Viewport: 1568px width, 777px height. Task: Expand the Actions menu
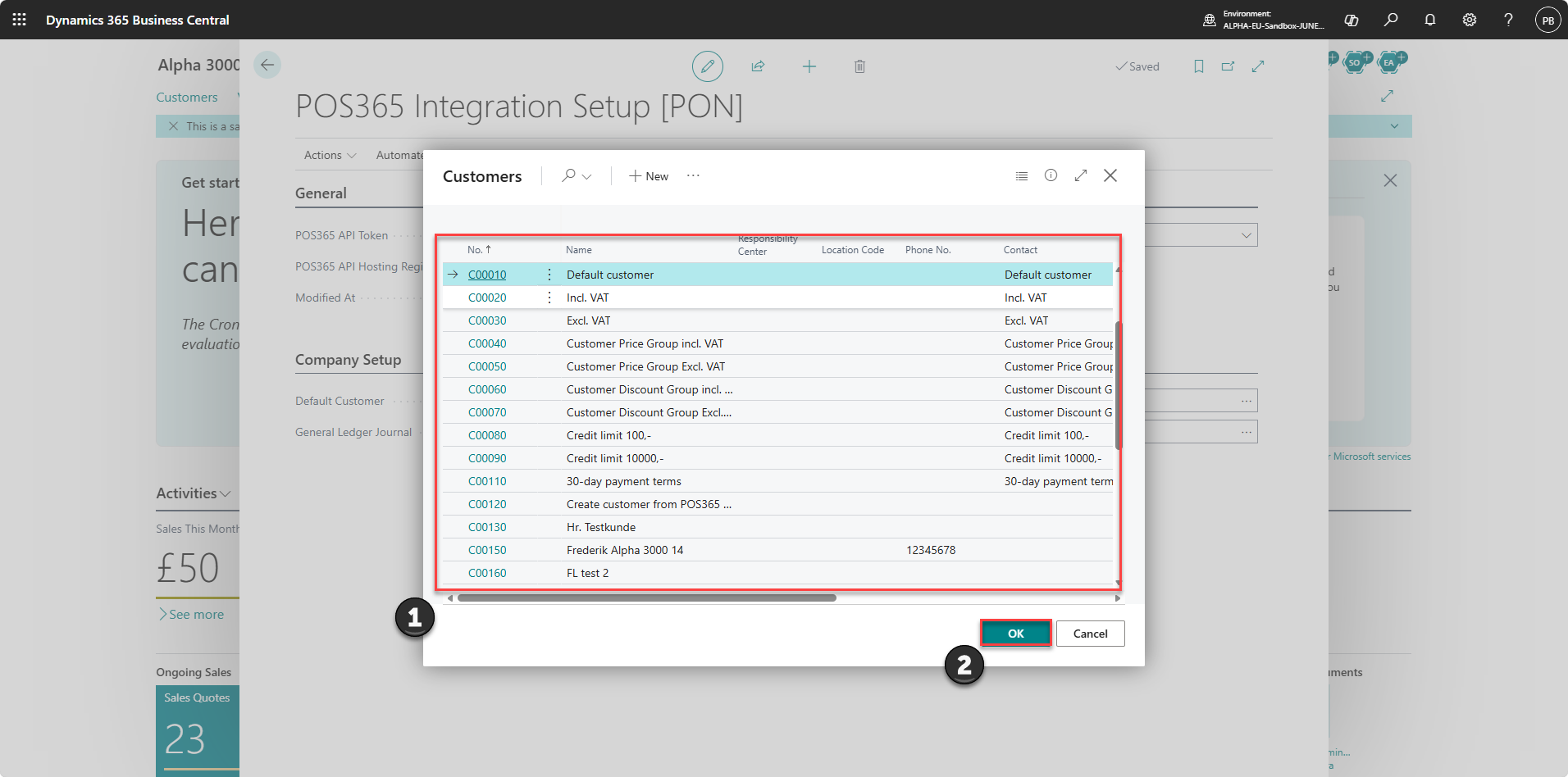[x=330, y=155]
